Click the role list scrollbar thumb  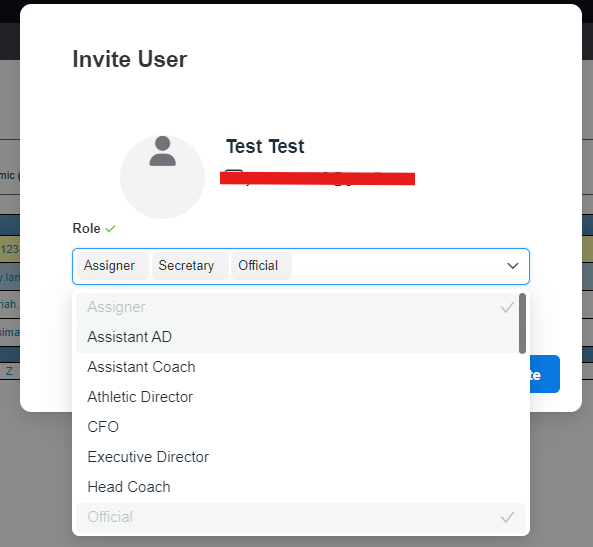pos(522,323)
